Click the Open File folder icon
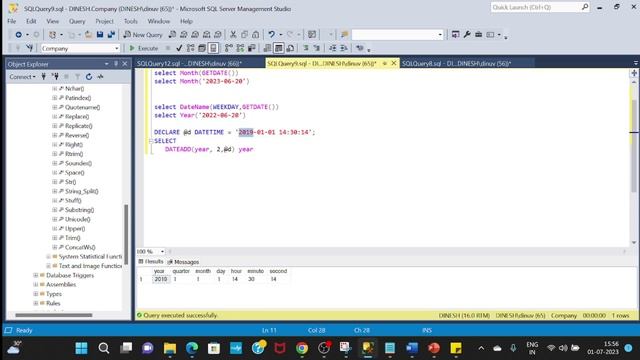This screenshot has height=360, width=640. (x=88, y=35)
